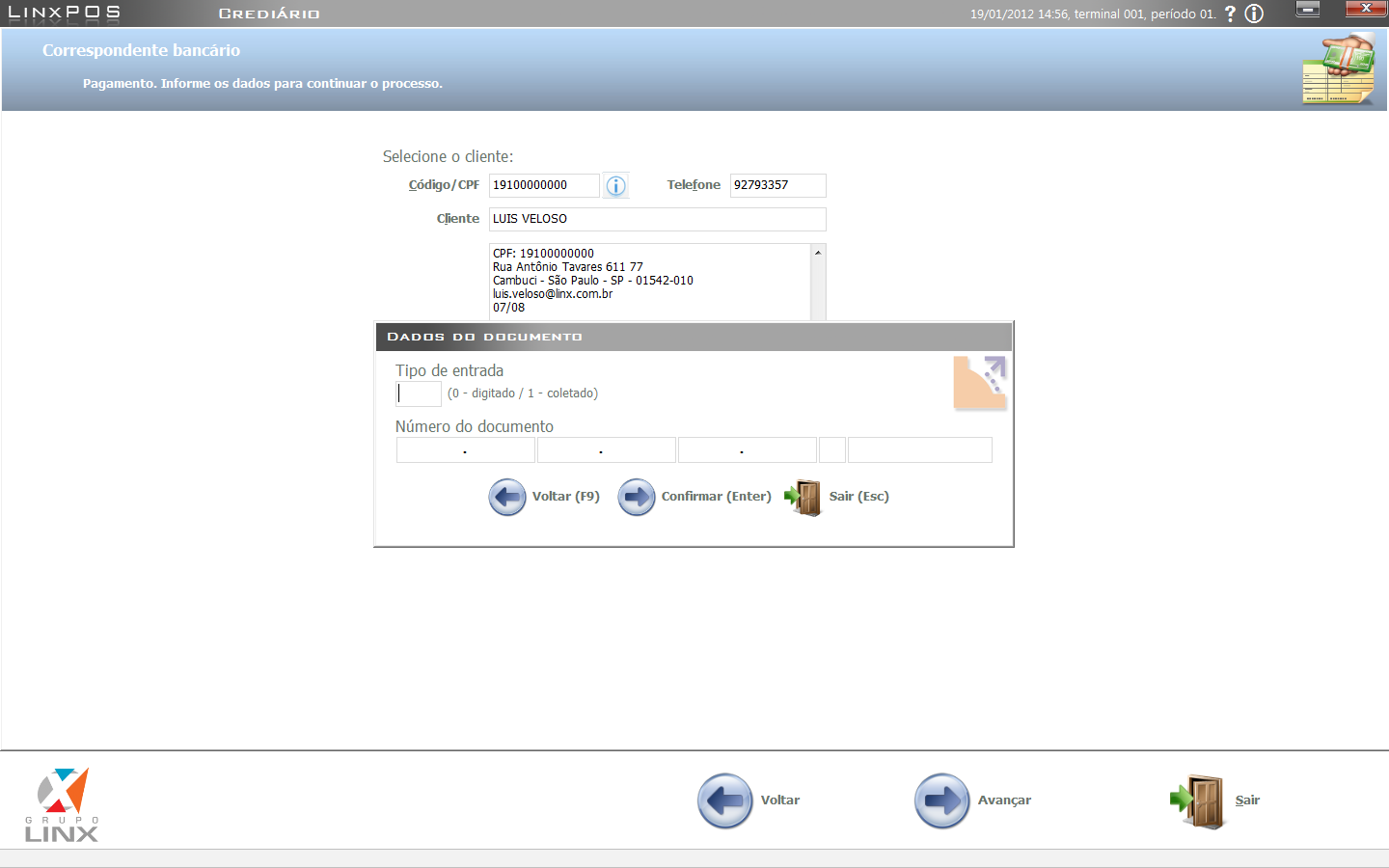The width and height of the screenshot is (1389, 868).
Task: Click the small single-digit document number box
Action: pos(832,450)
